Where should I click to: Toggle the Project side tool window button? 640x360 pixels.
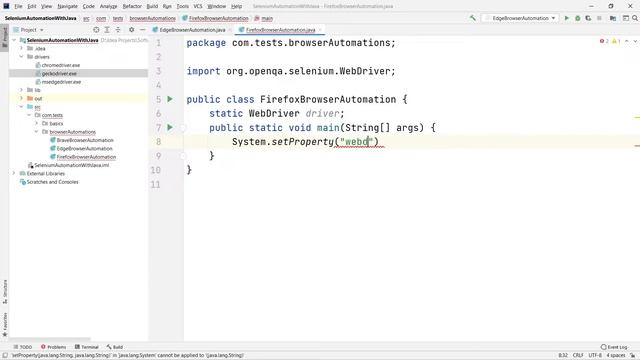(5, 37)
